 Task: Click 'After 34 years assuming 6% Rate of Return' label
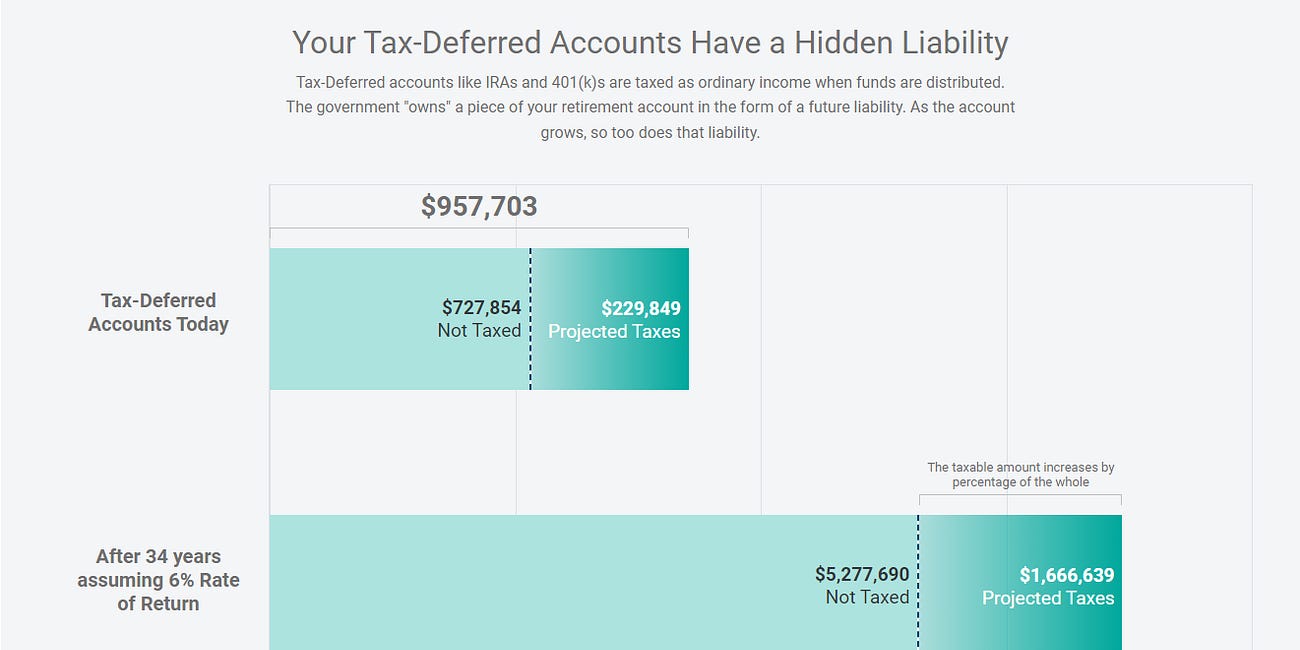[x=158, y=580]
